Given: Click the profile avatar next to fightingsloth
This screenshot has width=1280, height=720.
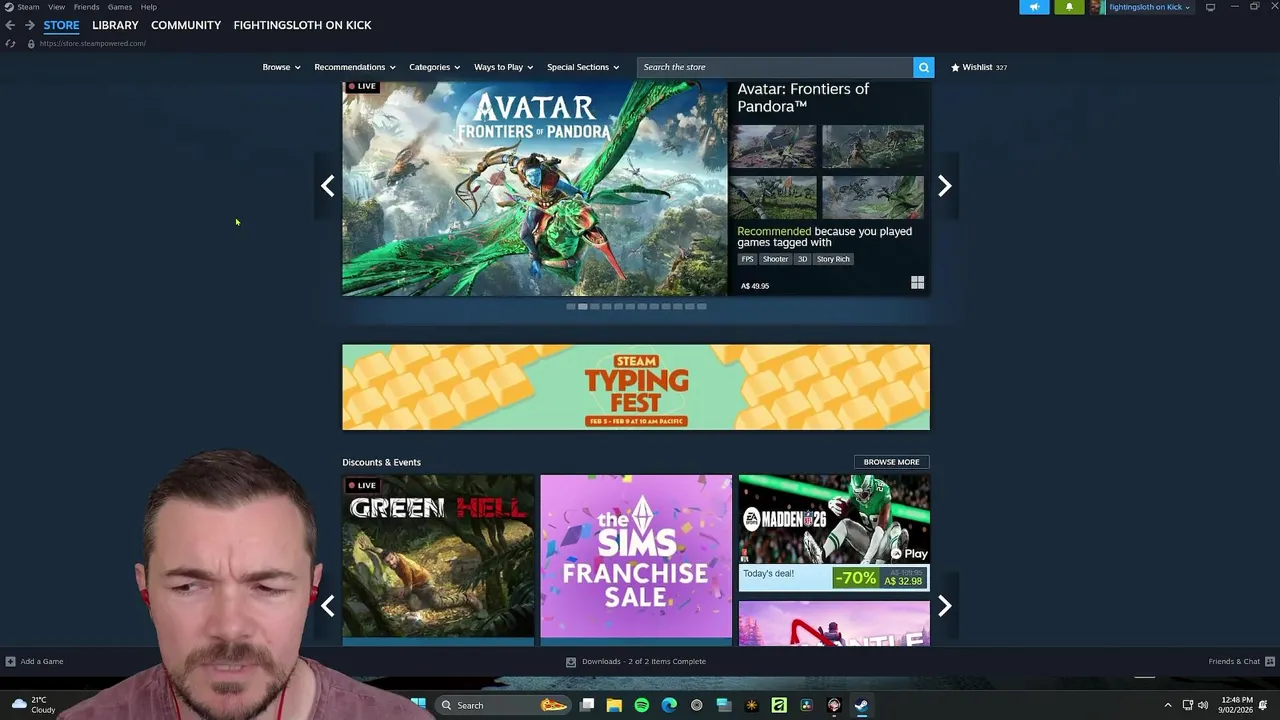Looking at the screenshot, I should [x=1097, y=7].
